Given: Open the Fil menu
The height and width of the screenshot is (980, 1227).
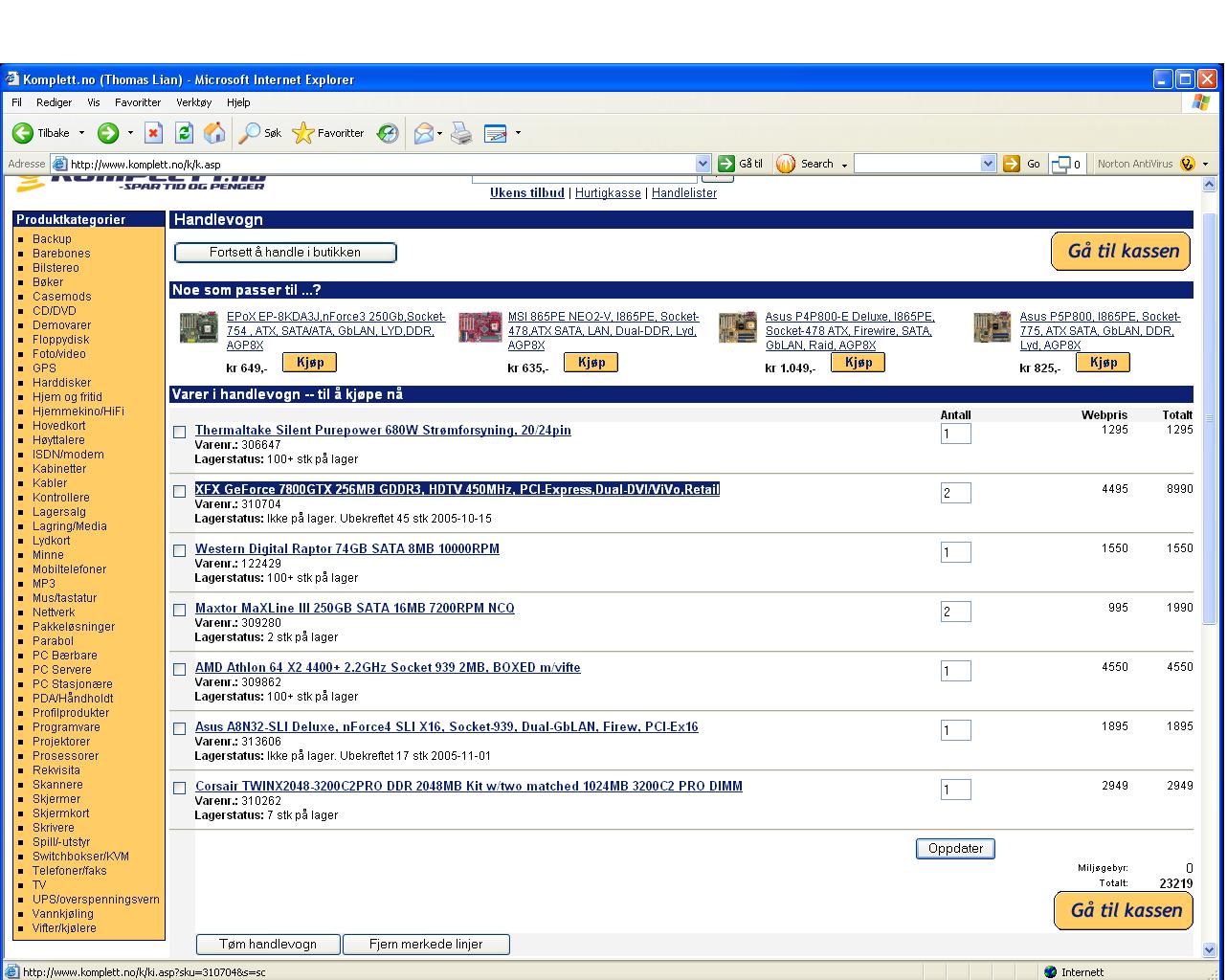Looking at the screenshot, I should point(16,102).
